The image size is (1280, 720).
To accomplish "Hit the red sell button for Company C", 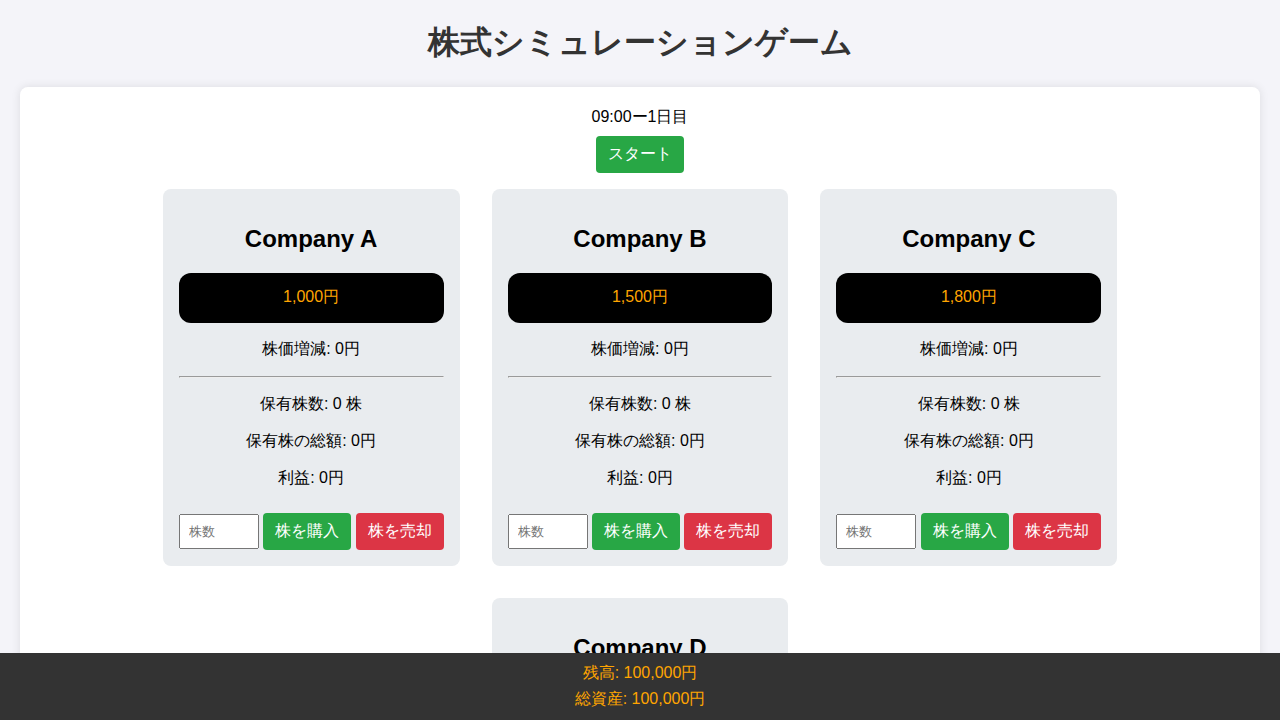I will pos(1057,531).
